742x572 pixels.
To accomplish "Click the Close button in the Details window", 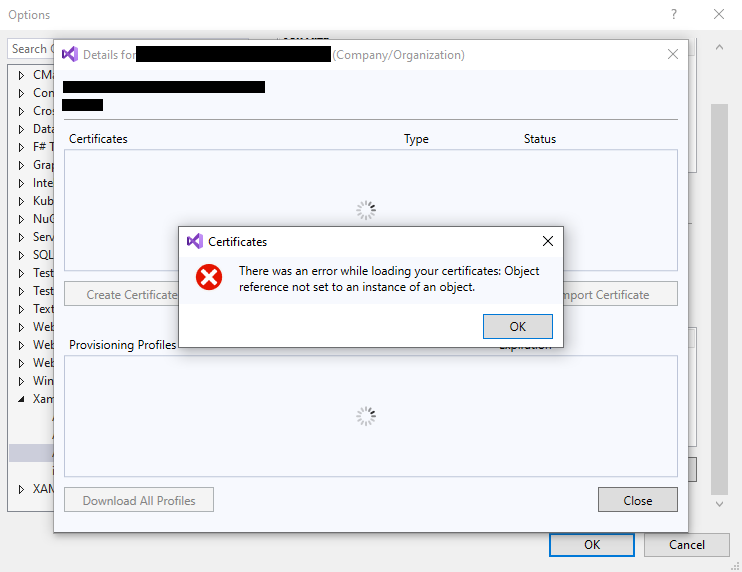I will (637, 500).
